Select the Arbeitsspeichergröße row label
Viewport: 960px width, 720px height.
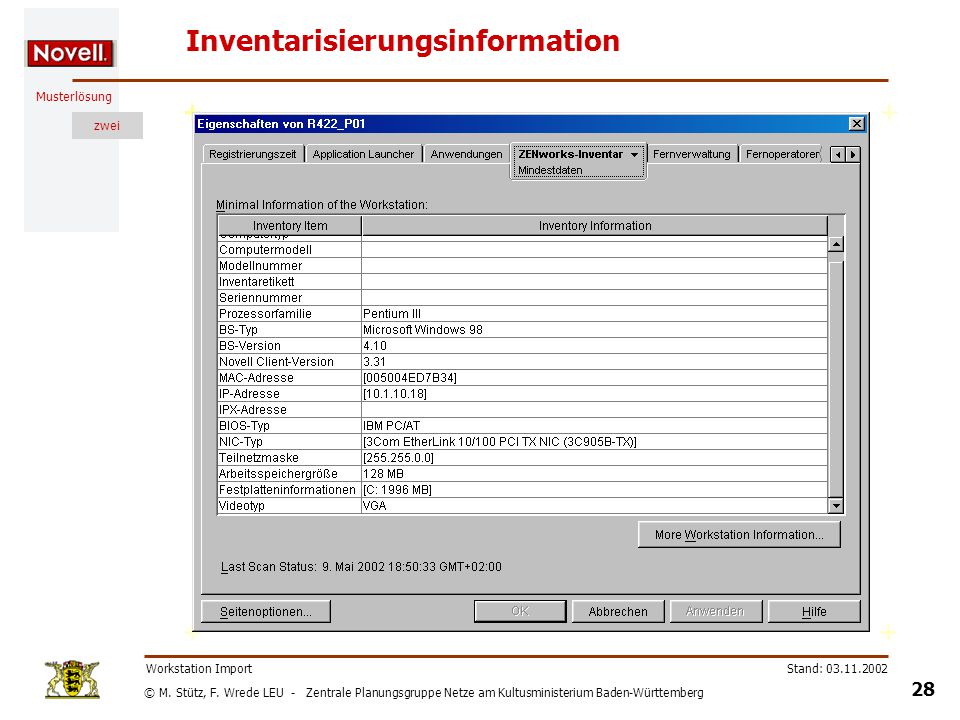[278, 473]
